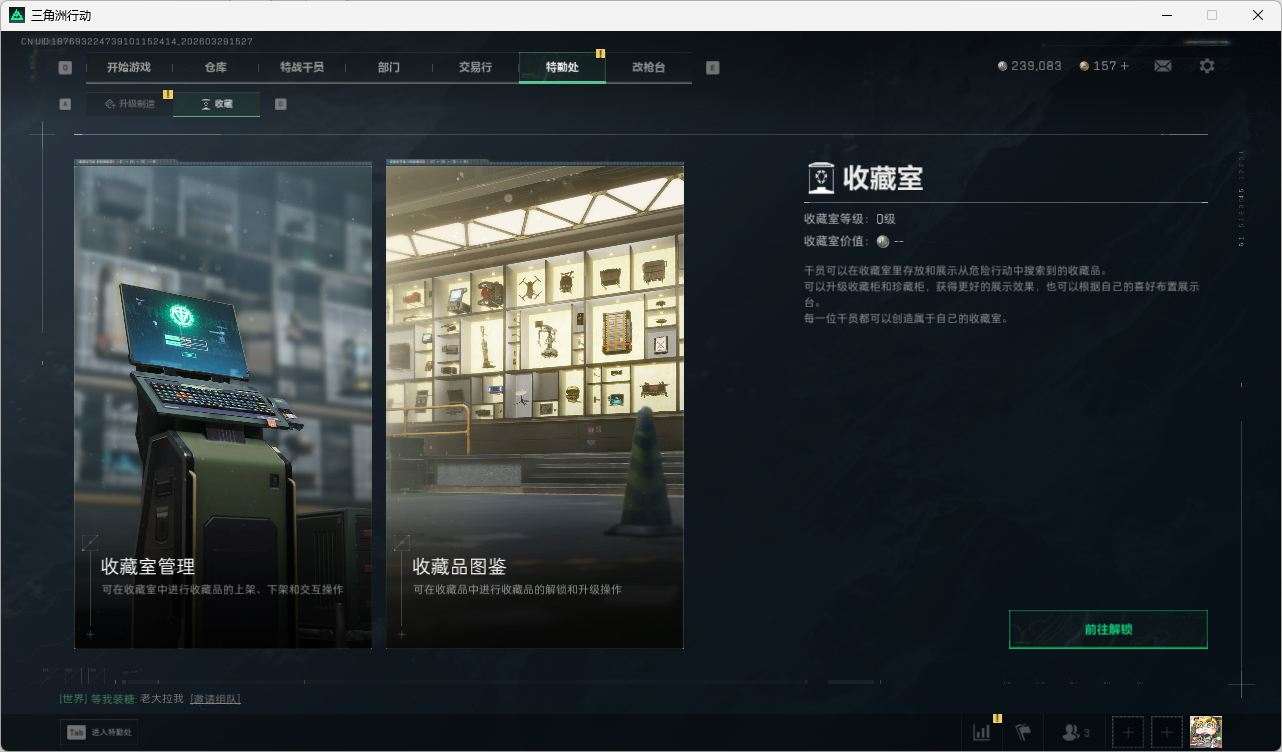The height and width of the screenshot is (752, 1282).
Task: Open the 收藏室管理 card
Action: click(223, 406)
